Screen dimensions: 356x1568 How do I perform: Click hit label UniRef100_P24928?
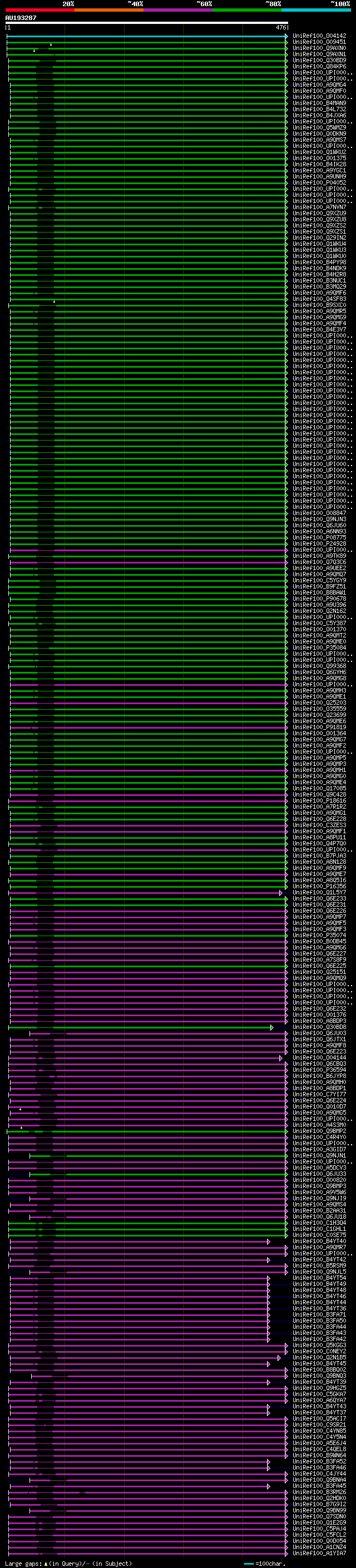pos(319,543)
